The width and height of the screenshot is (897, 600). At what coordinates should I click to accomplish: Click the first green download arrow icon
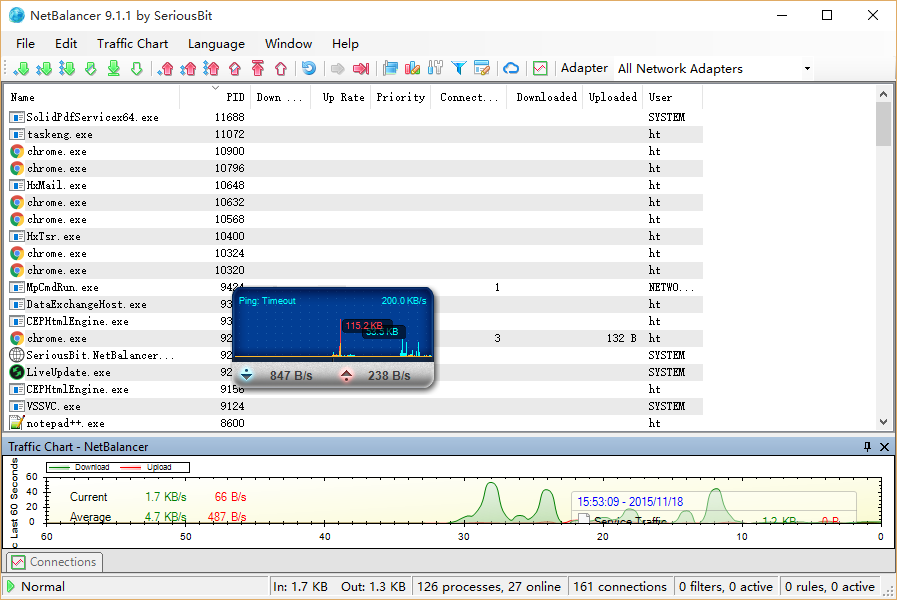click(22, 69)
